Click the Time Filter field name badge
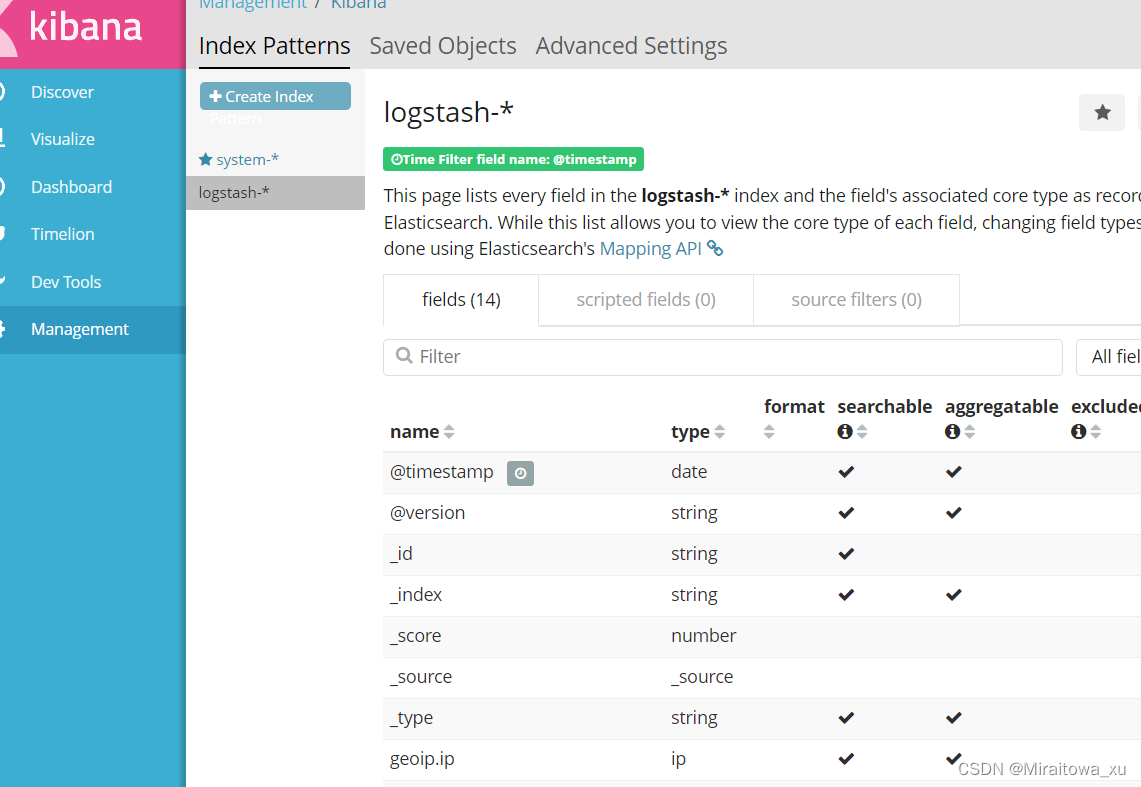Image resolution: width=1141 pixels, height=787 pixels. (513, 159)
